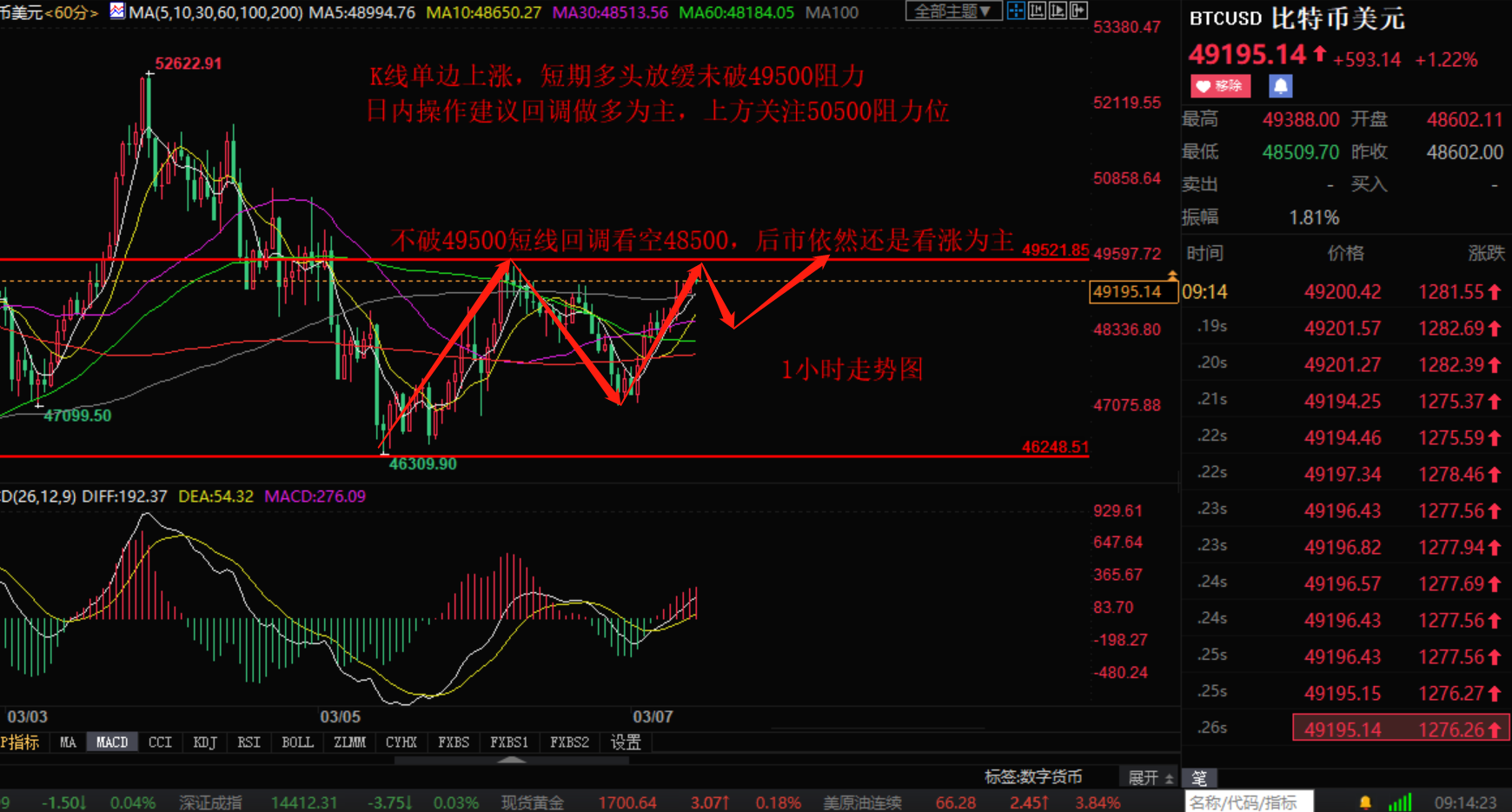Click the 设置 indicator settings button

626,742
